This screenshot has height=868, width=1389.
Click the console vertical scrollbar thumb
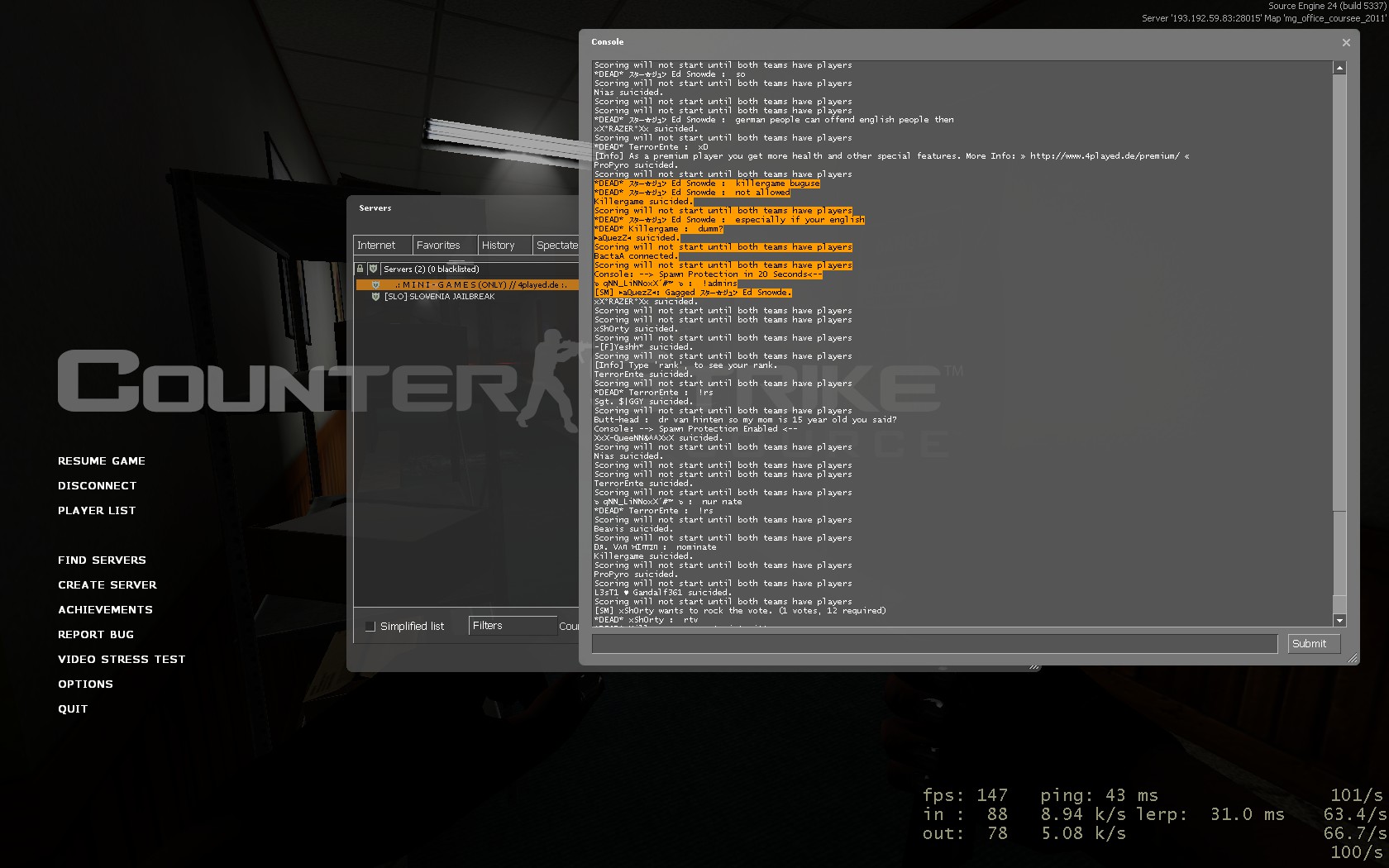click(x=1339, y=552)
